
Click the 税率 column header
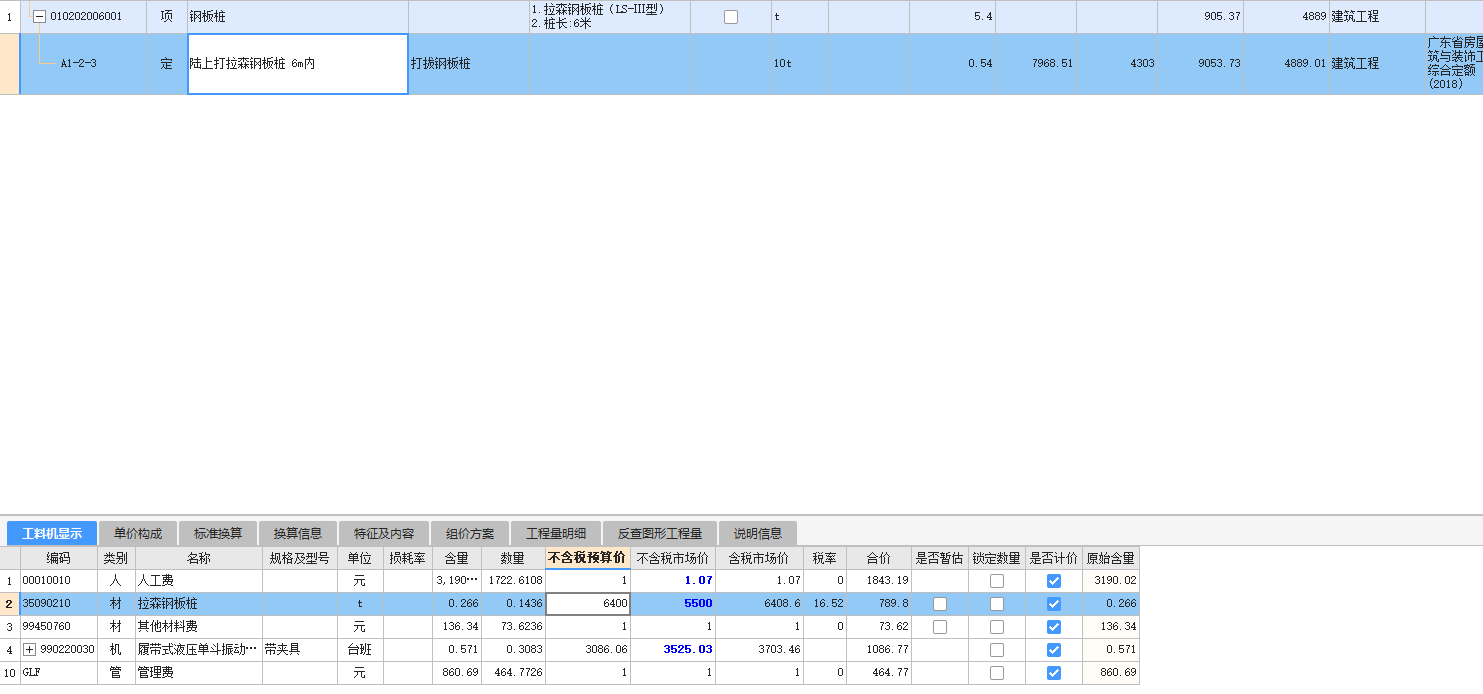825,558
